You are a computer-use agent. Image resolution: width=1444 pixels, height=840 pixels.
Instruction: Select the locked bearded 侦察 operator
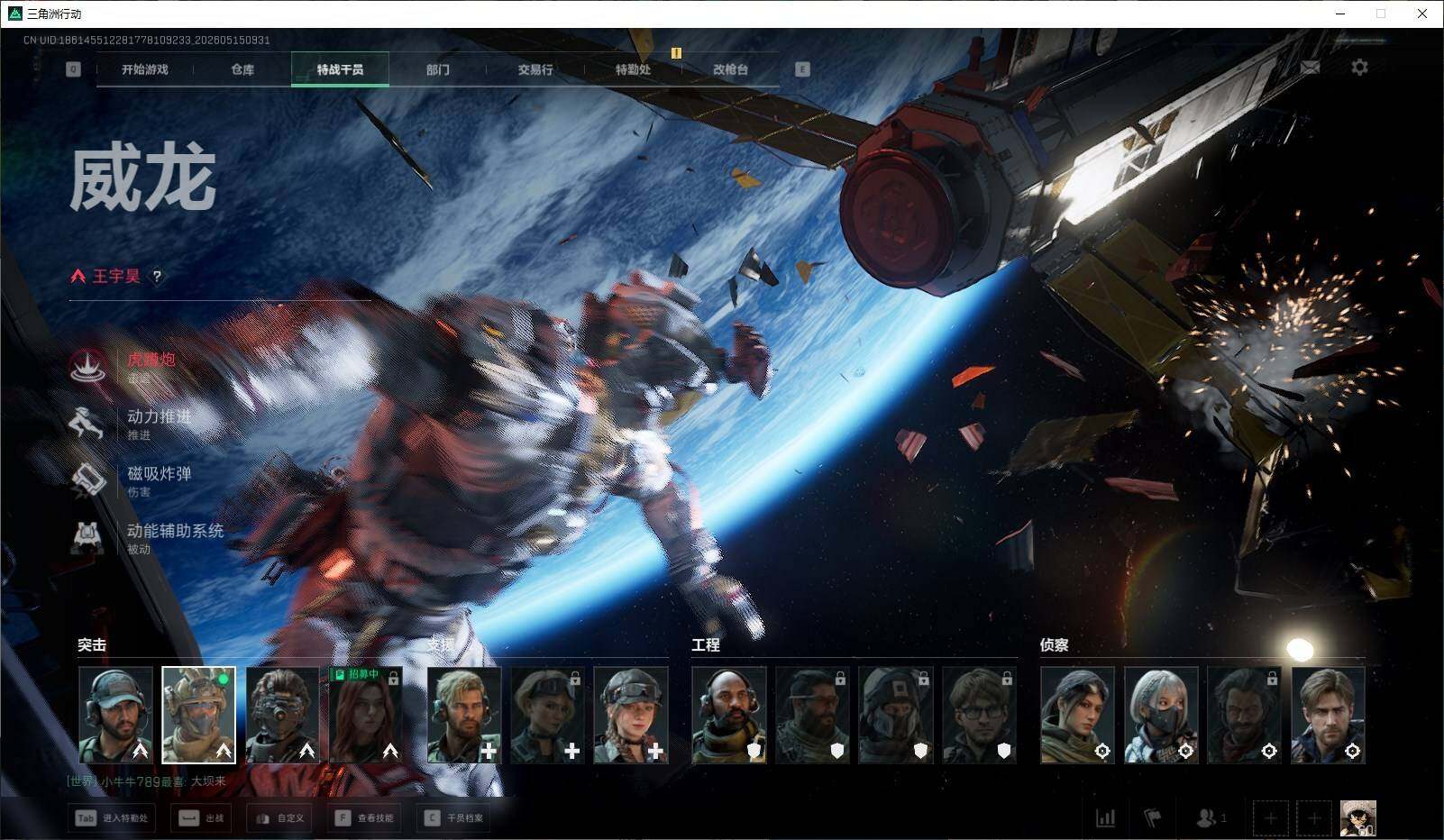click(x=1245, y=715)
